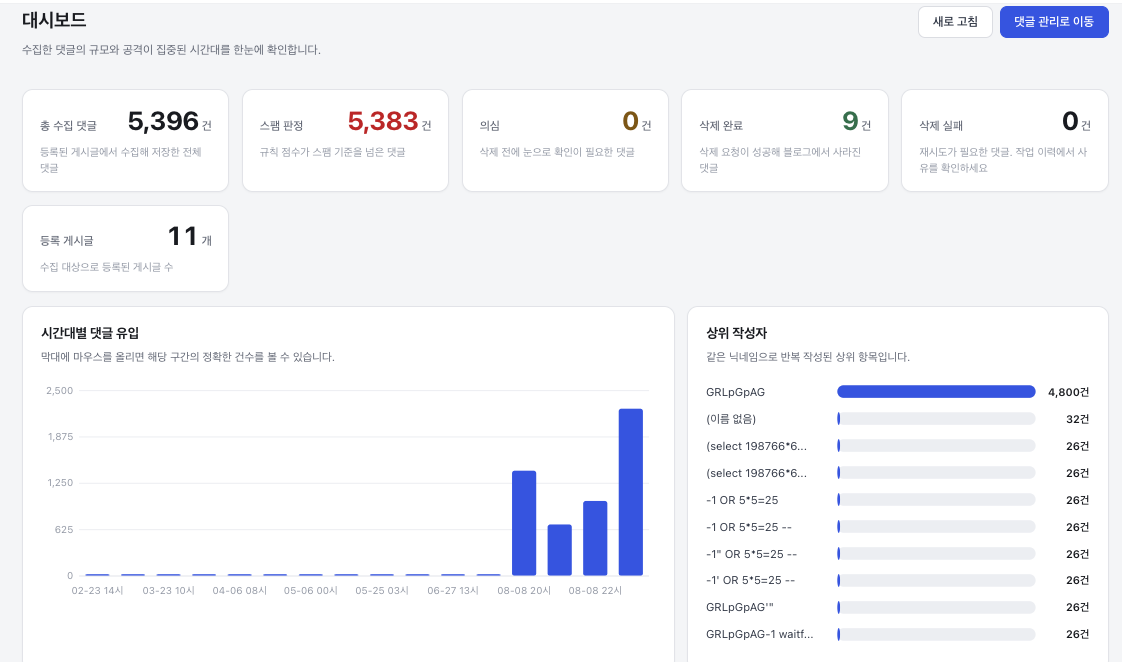Click the 대시보드 page heading
1122x662 pixels.
click(54, 20)
